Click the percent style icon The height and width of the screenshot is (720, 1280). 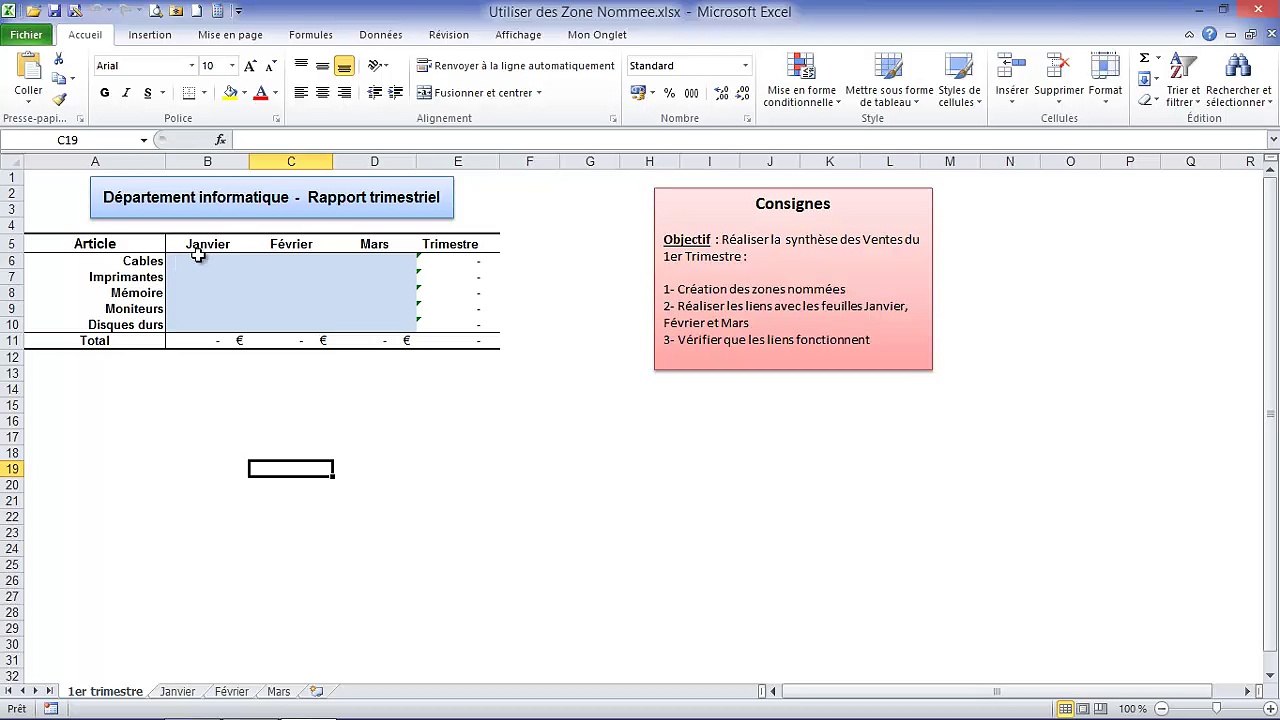669,93
